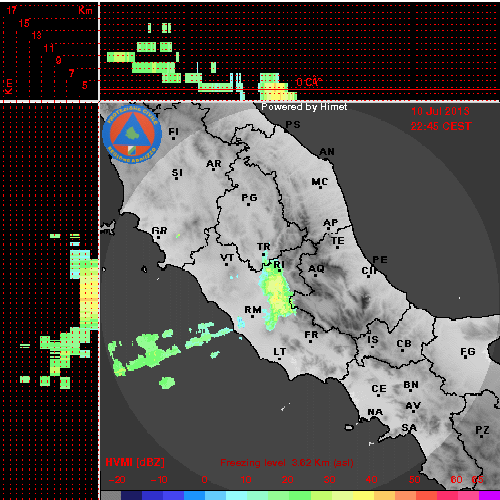Image resolution: width=500 pixels, height=500 pixels.
Task: Select the AR city label
Action: coord(214,164)
